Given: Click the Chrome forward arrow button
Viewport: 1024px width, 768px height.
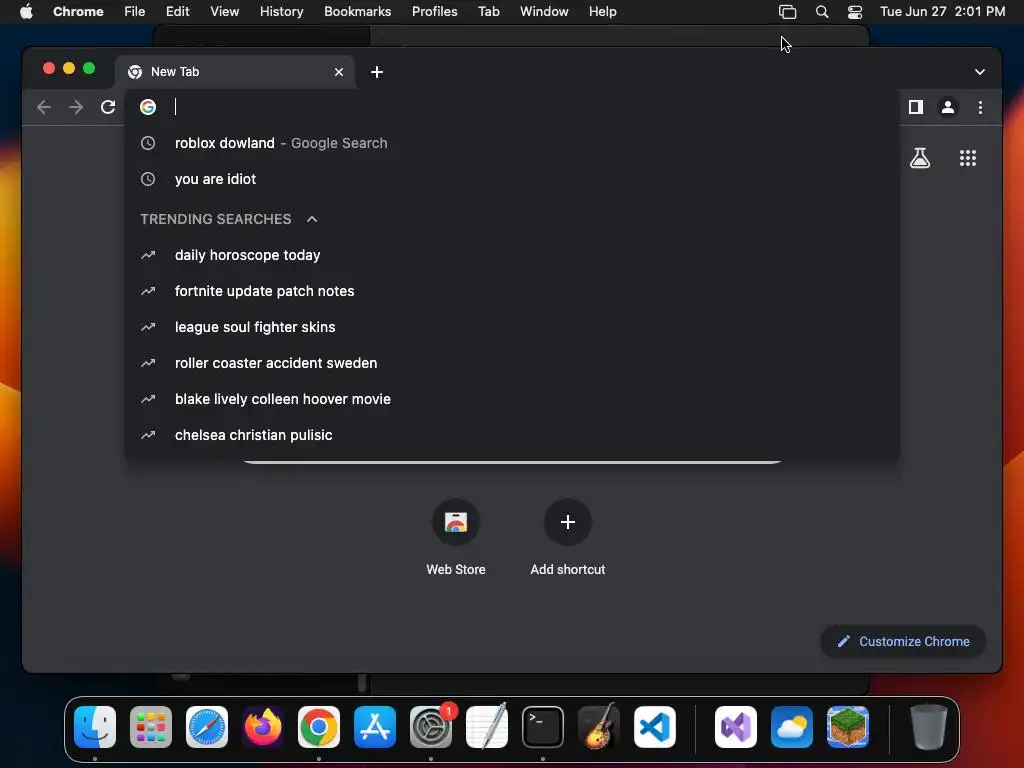Looking at the screenshot, I should (76, 107).
